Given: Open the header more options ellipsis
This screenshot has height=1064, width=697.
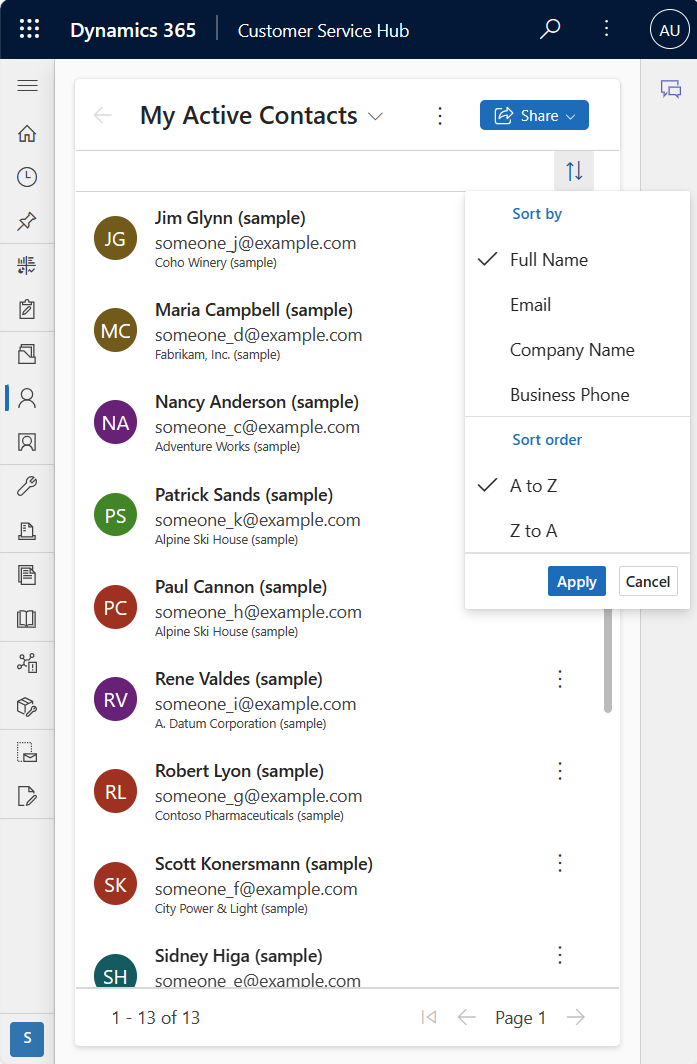Looking at the screenshot, I should tap(606, 29).
